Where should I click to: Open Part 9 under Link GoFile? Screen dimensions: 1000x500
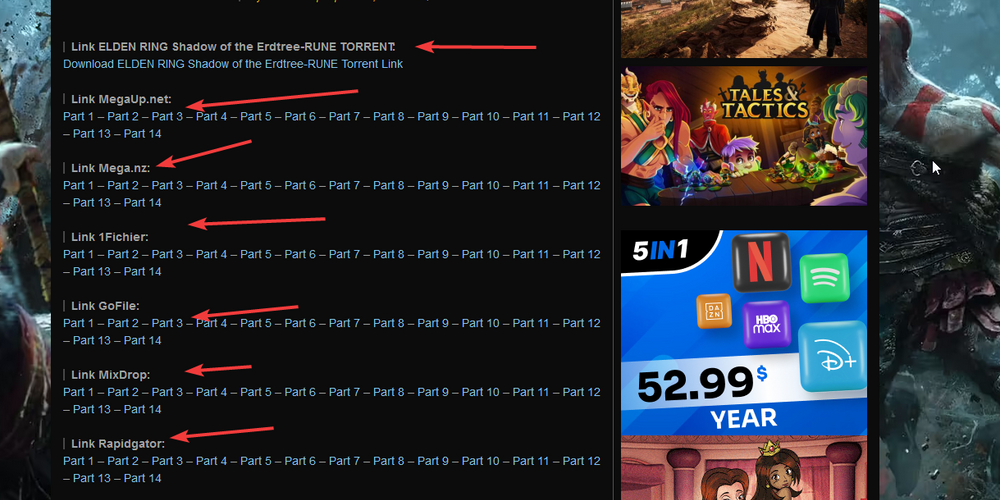click(x=433, y=323)
